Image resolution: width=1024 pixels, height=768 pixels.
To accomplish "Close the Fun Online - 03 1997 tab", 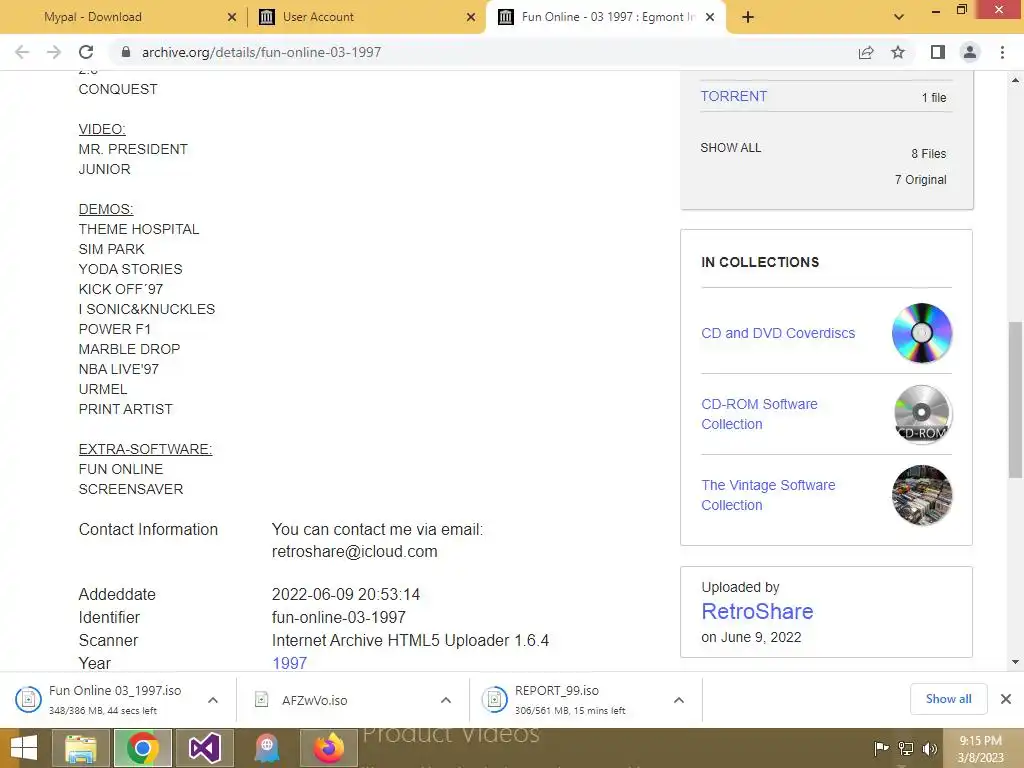I will (711, 17).
